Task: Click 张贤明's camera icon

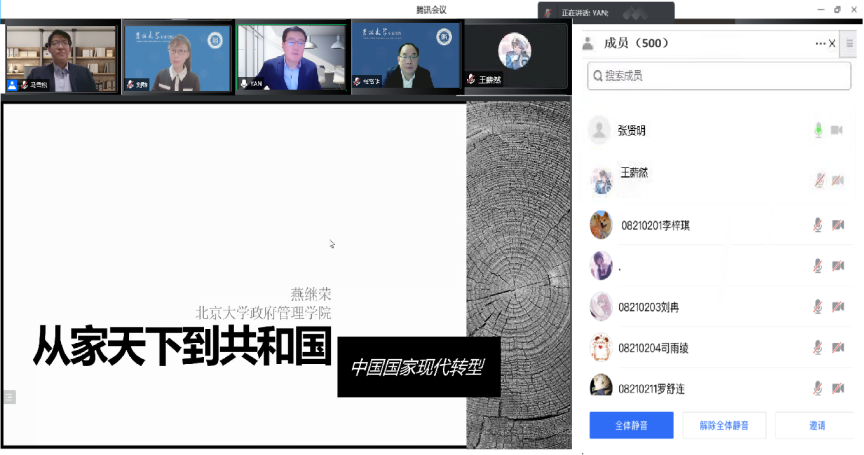Action: (x=837, y=130)
